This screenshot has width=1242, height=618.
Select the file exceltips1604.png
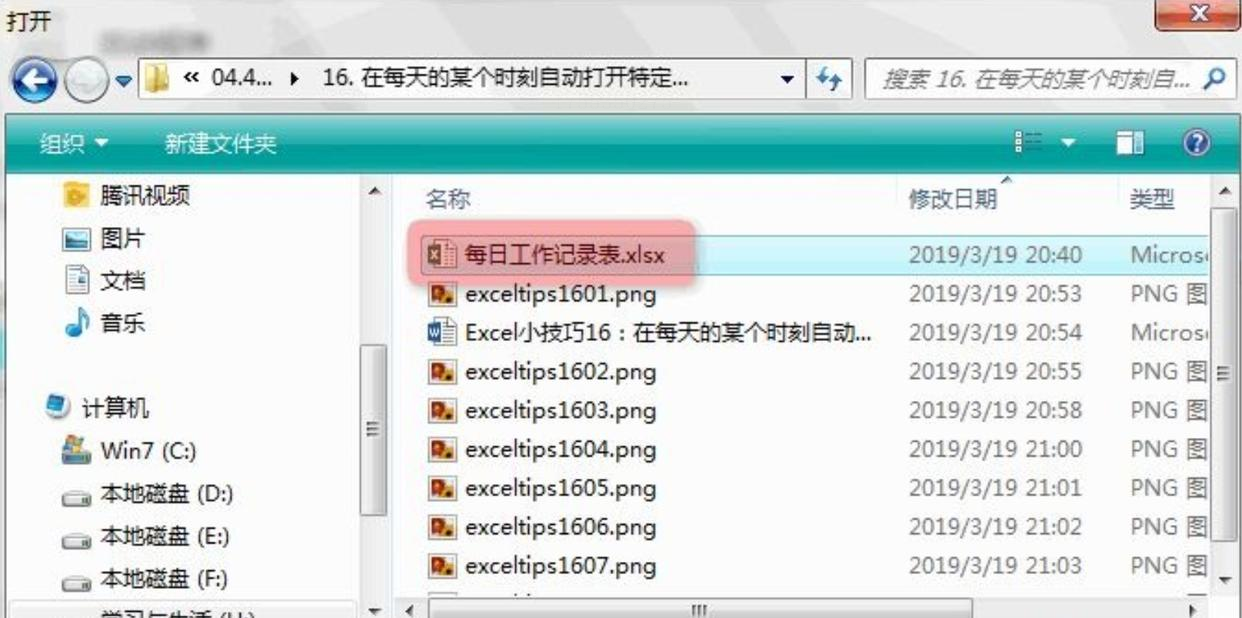point(560,450)
